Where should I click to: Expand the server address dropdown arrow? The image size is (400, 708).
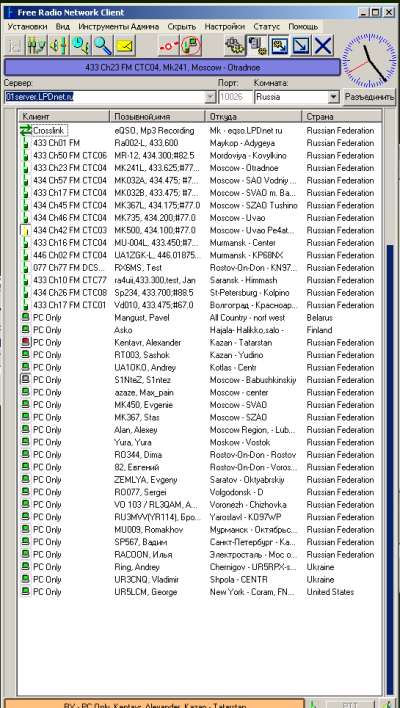(210, 97)
